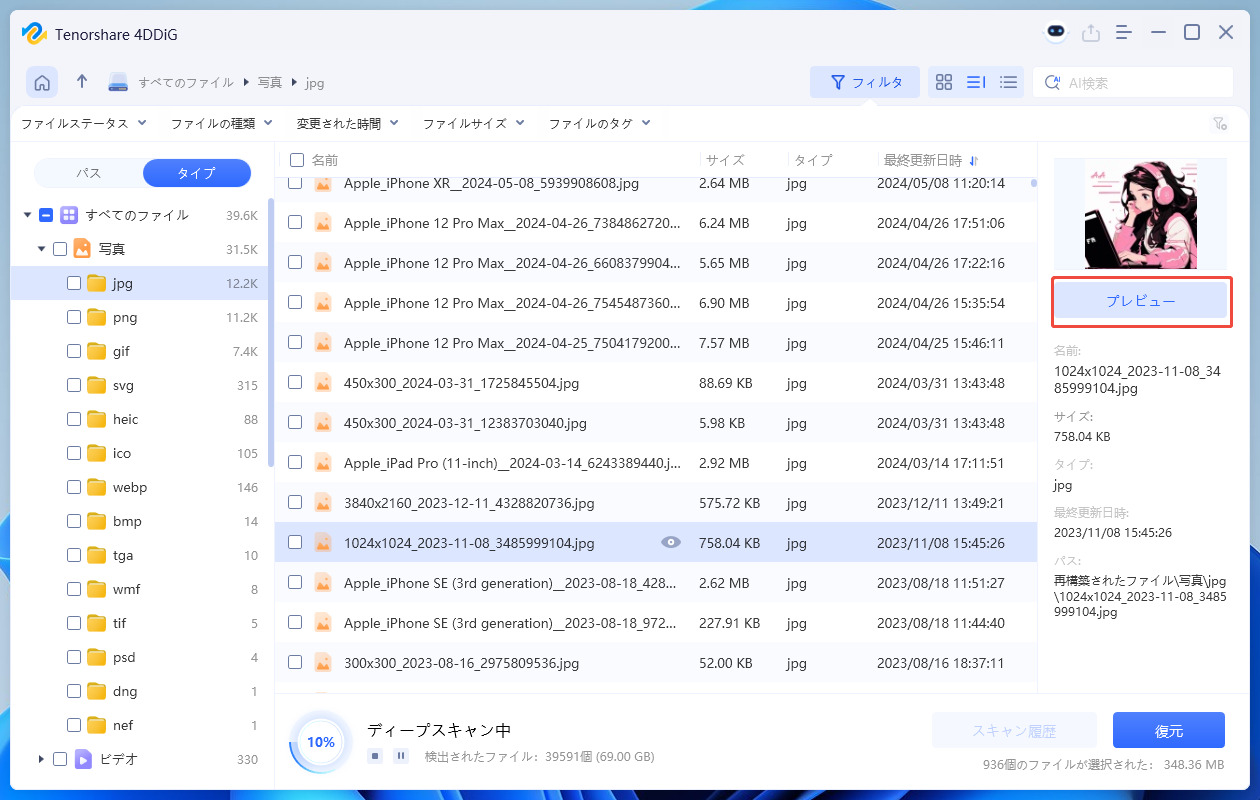Click the drive icon in breadcrumb
The height and width of the screenshot is (800, 1260).
(x=119, y=83)
